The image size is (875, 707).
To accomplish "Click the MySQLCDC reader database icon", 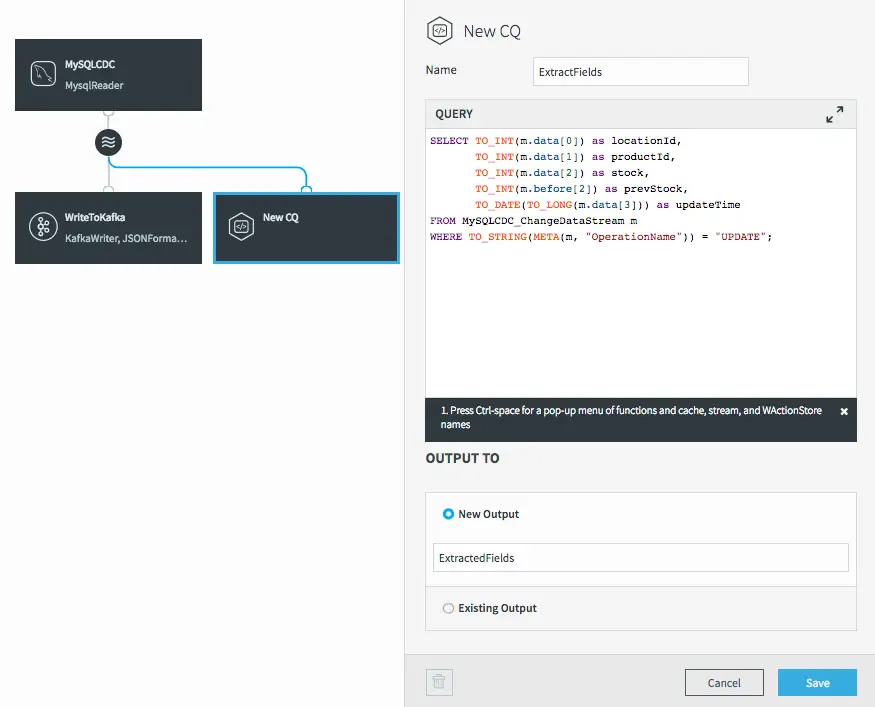I will pos(42,75).
